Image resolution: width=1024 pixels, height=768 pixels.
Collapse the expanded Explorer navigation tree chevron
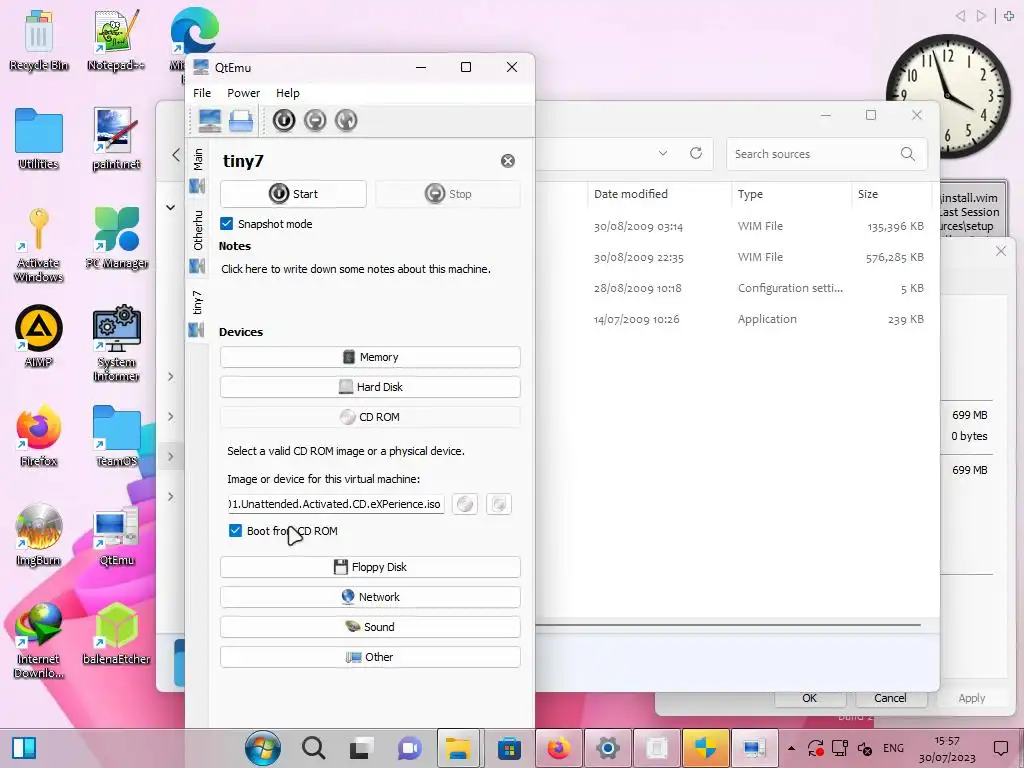[170, 208]
